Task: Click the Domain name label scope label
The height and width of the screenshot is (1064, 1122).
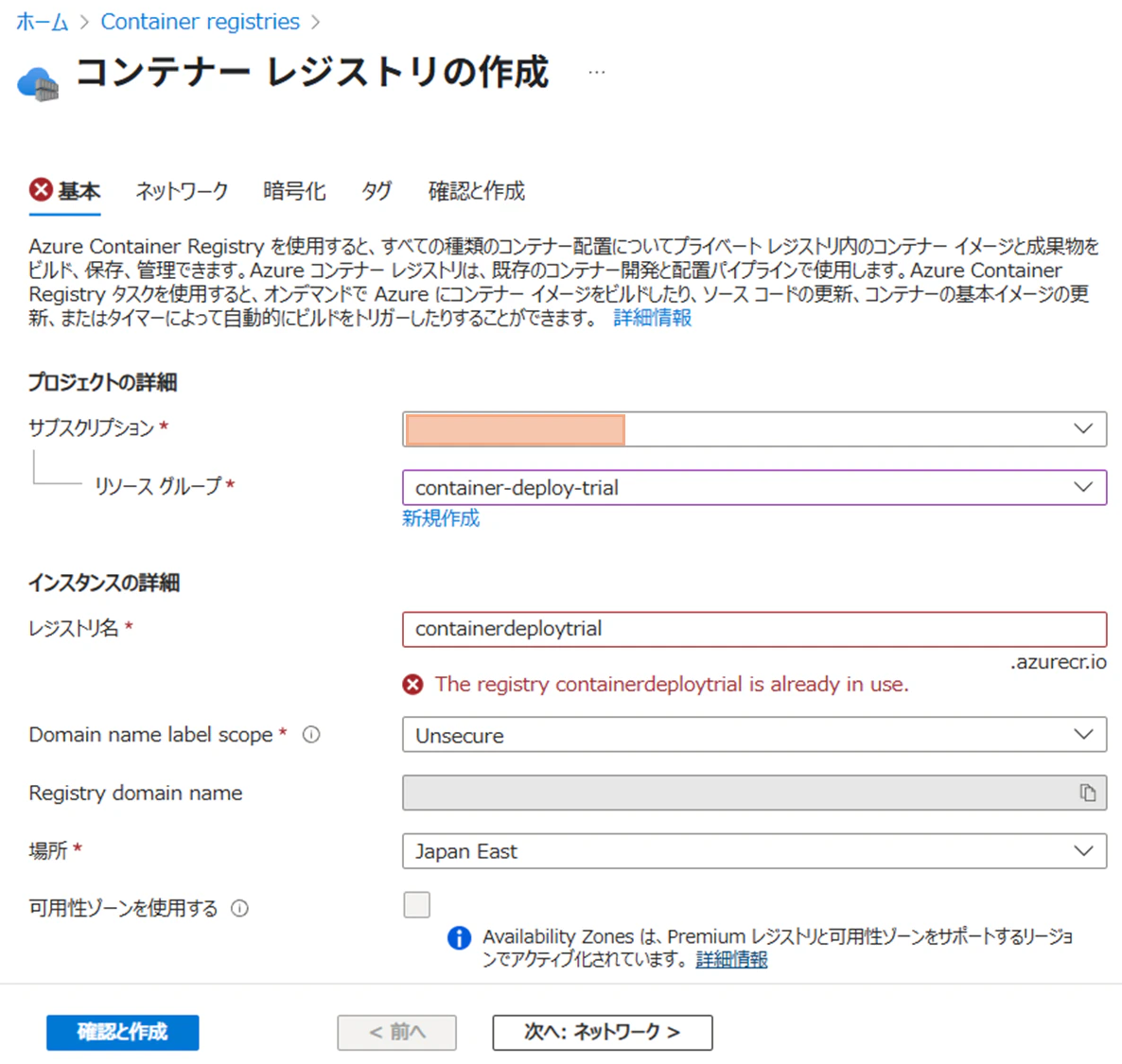Action: (150, 735)
